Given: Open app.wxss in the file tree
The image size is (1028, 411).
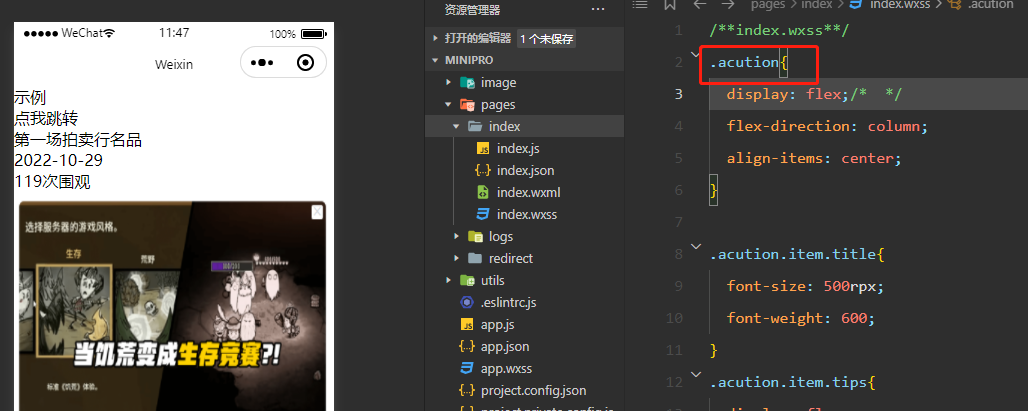Looking at the screenshot, I should pos(506,368).
